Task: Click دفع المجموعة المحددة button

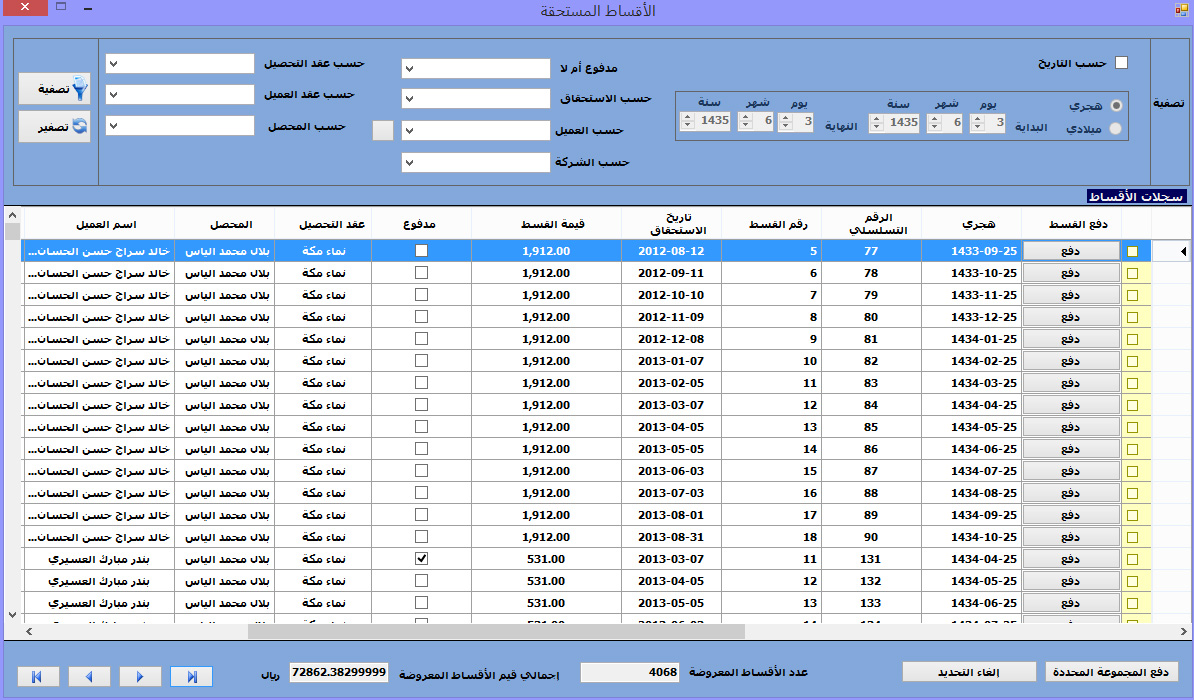Action: tap(1112, 671)
